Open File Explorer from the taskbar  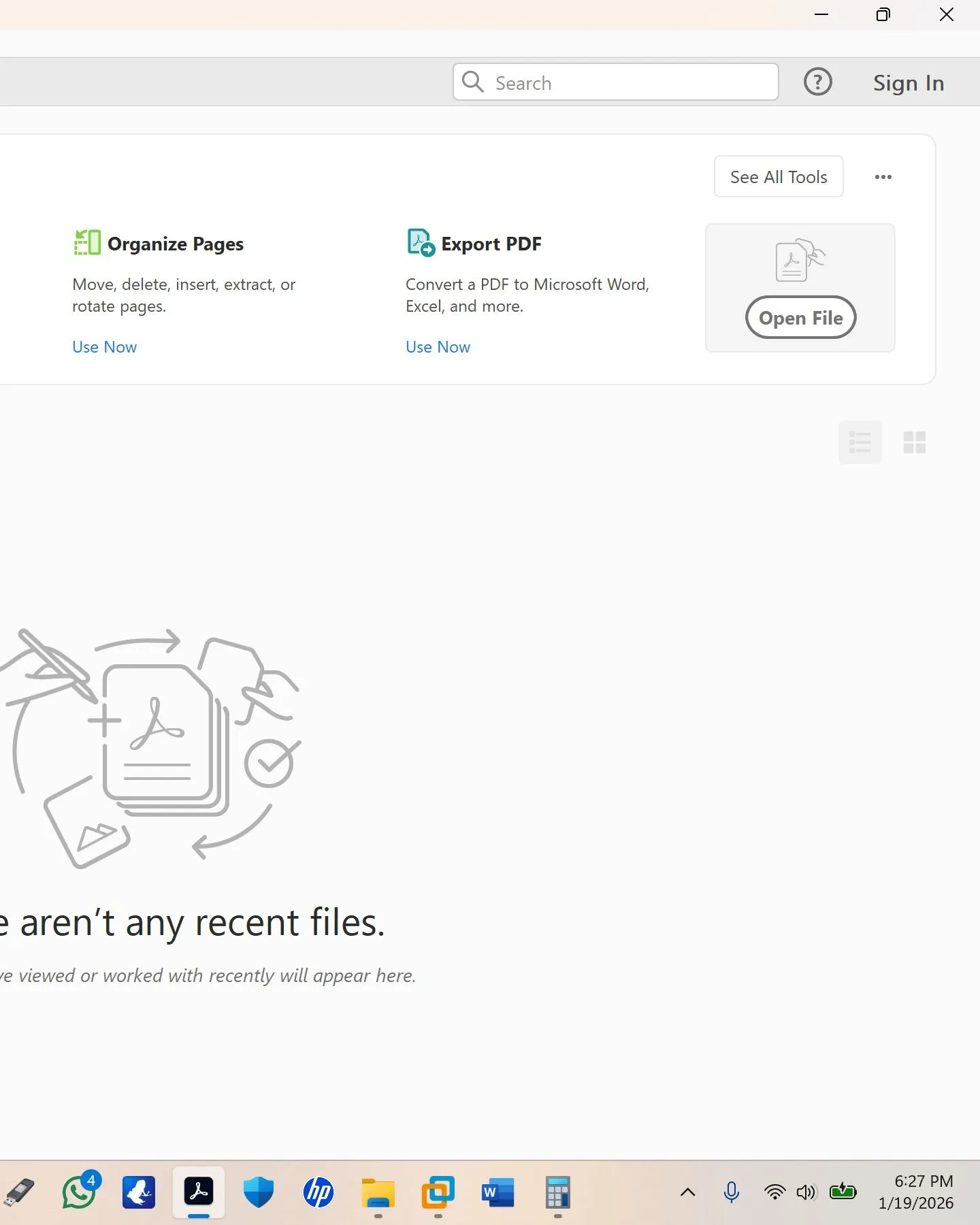tap(378, 1192)
